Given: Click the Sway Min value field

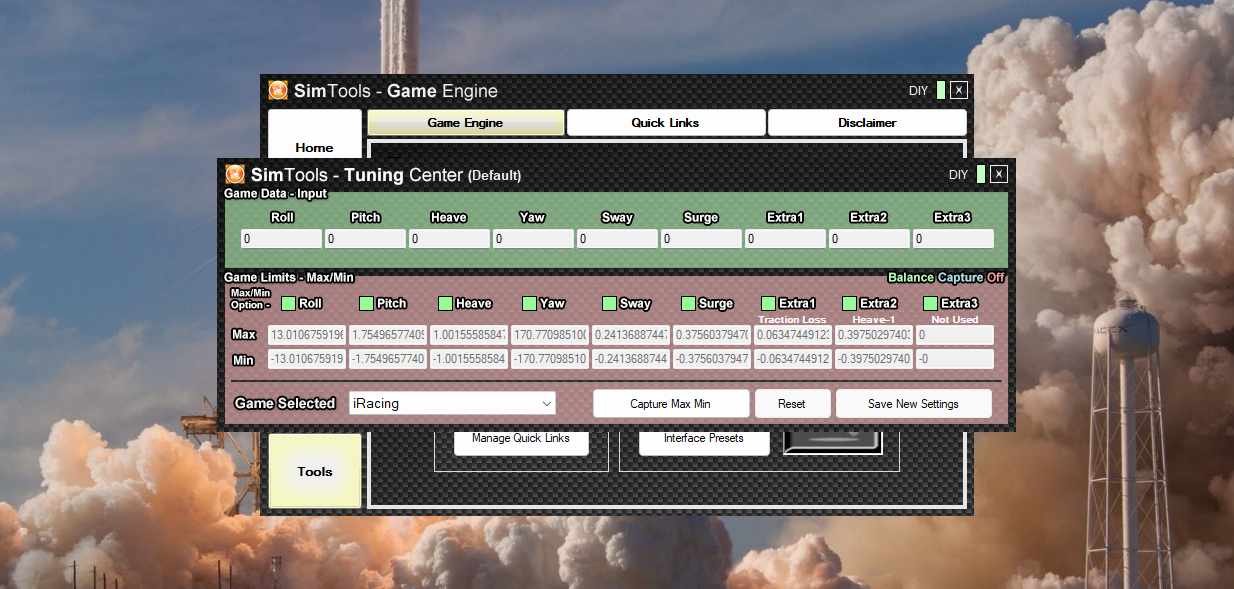Looking at the screenshot, I should point(631,359).
